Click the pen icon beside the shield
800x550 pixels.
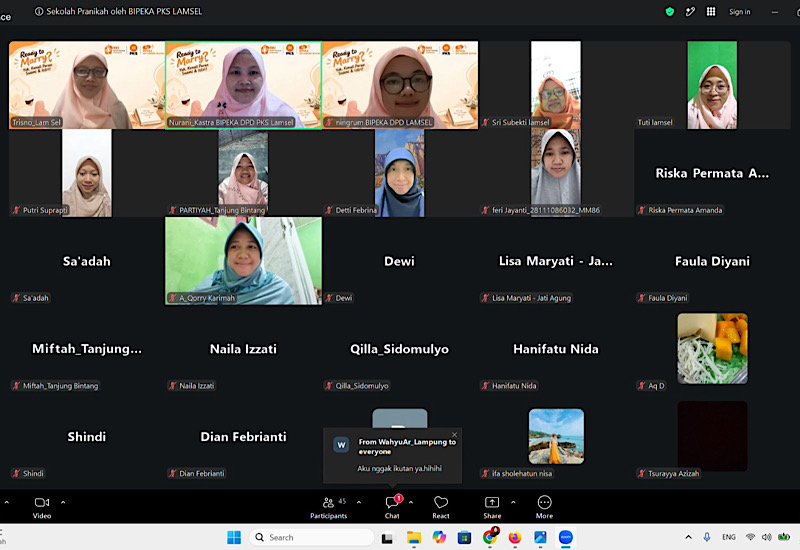tap(690, 12)
